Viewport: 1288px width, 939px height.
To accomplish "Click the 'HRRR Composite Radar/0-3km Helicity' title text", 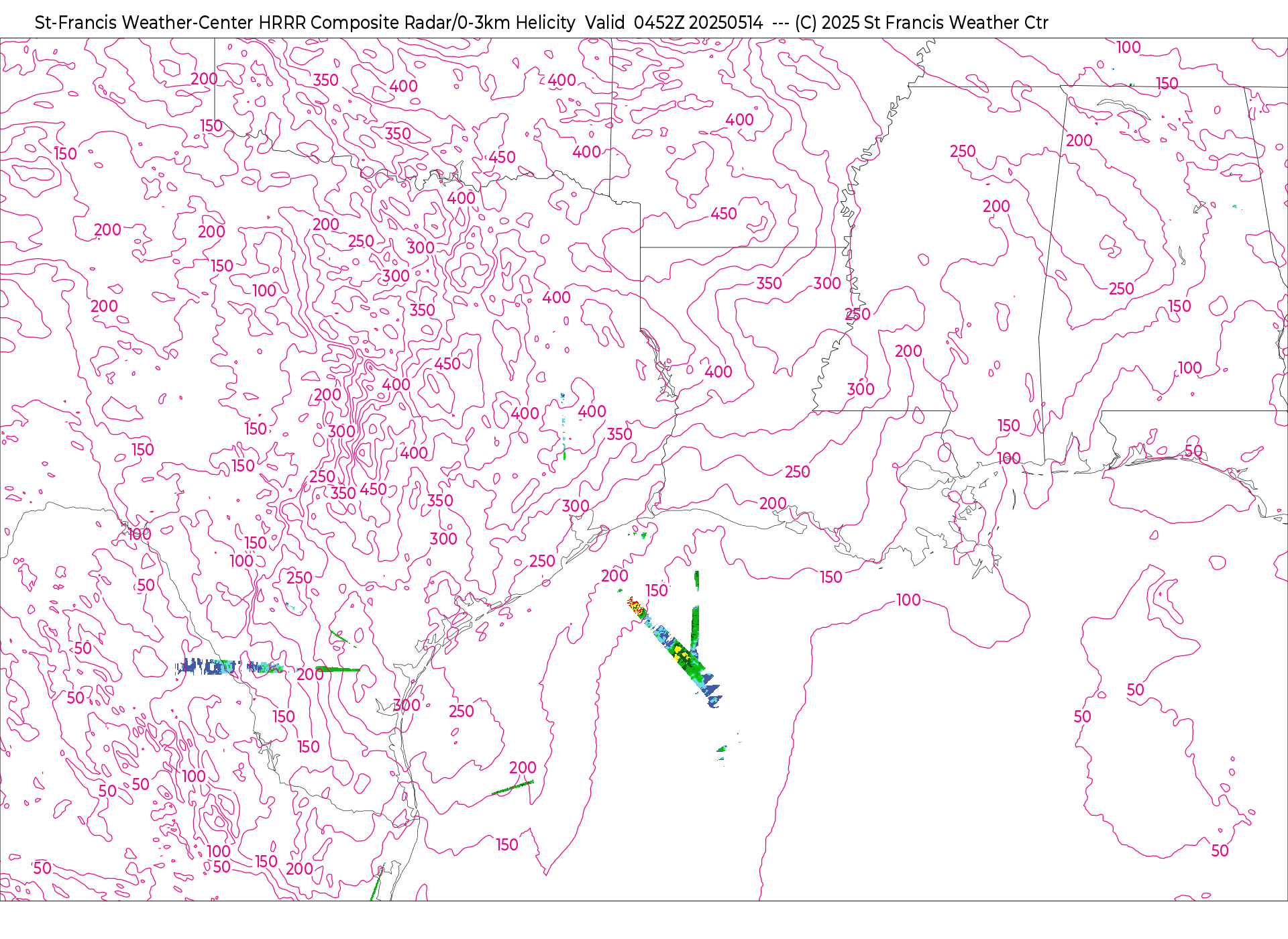I will (417, 23).
